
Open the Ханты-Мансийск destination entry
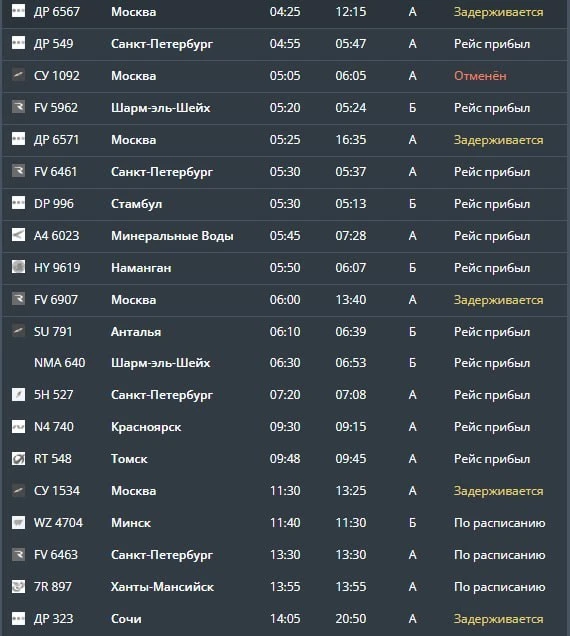162,587
